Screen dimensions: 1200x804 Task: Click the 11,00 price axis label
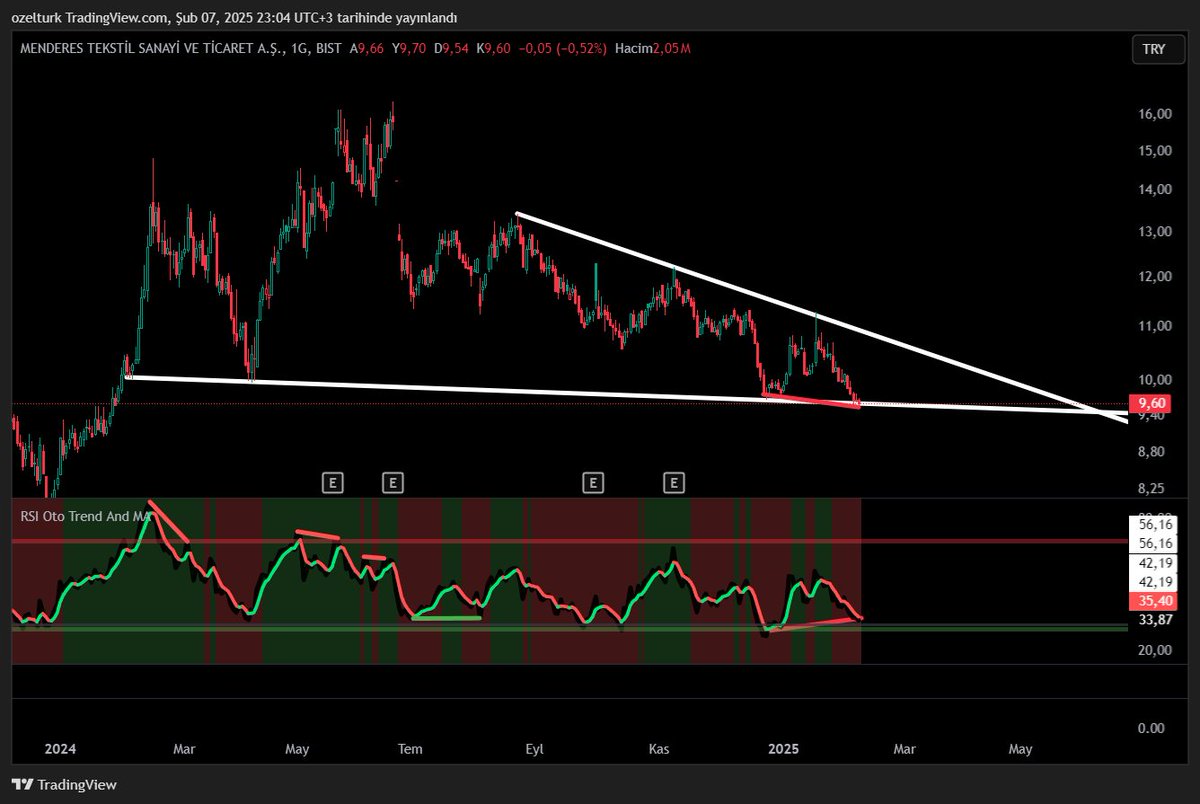point(1154,326)
